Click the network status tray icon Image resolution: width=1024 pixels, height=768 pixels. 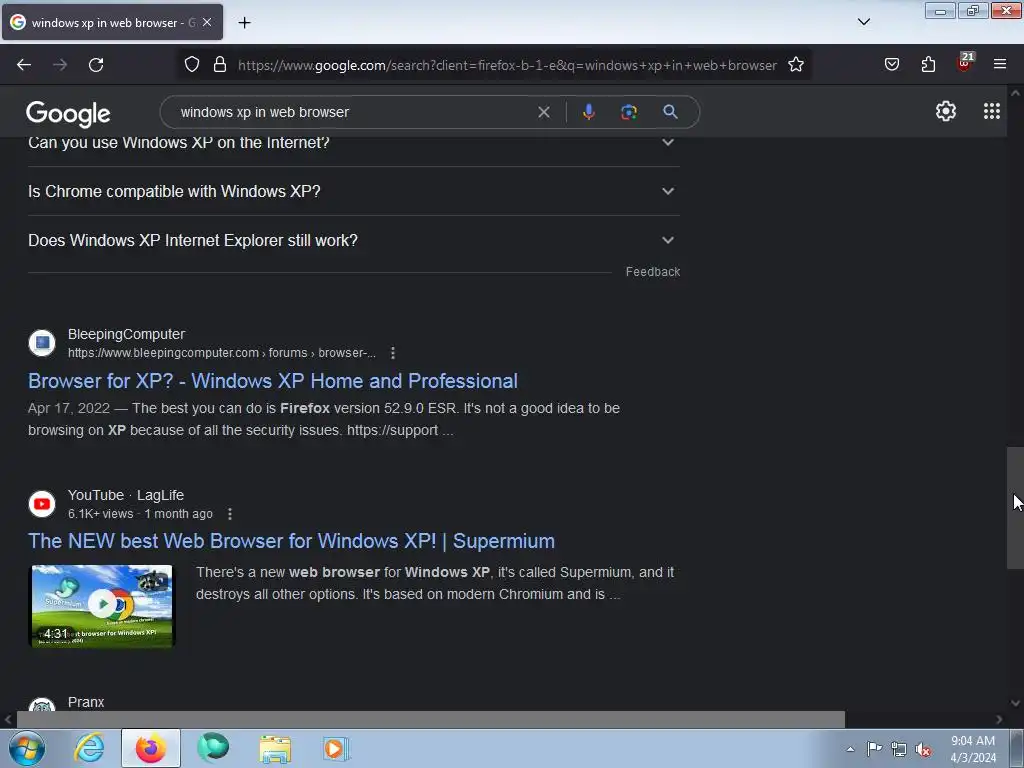[x=899, y=750]
